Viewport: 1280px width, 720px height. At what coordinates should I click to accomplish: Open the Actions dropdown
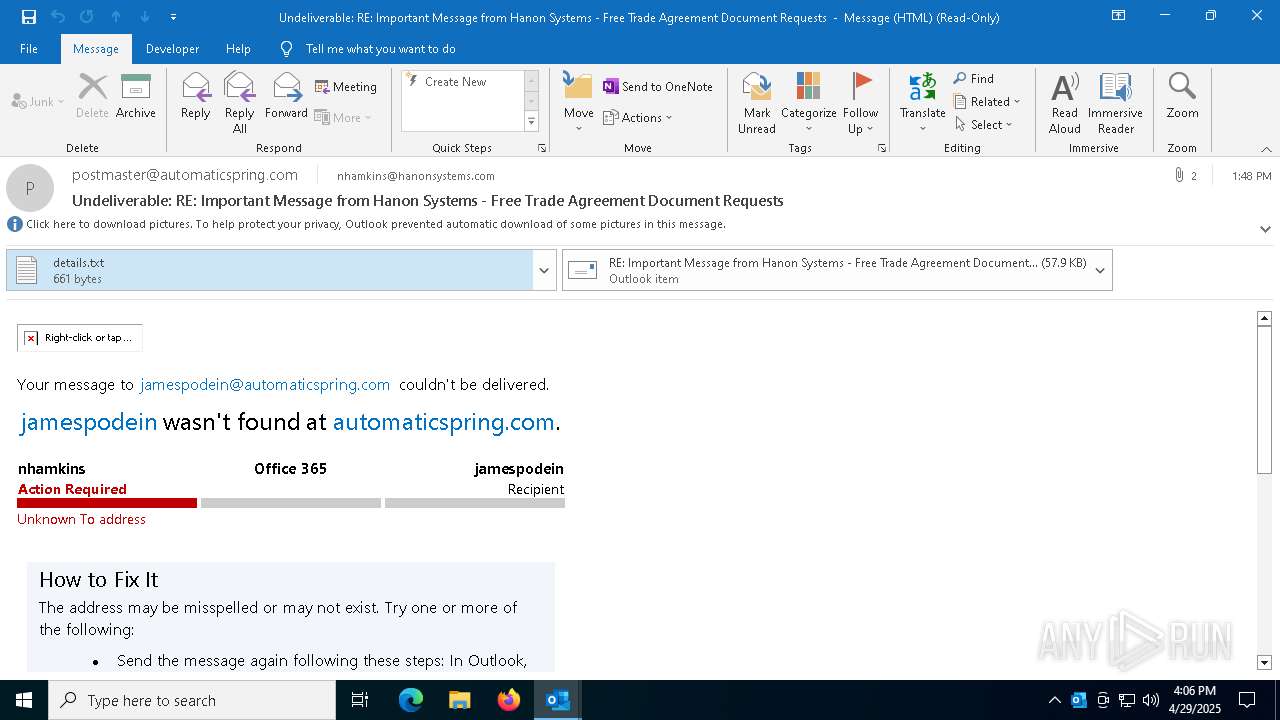point(638,117)
